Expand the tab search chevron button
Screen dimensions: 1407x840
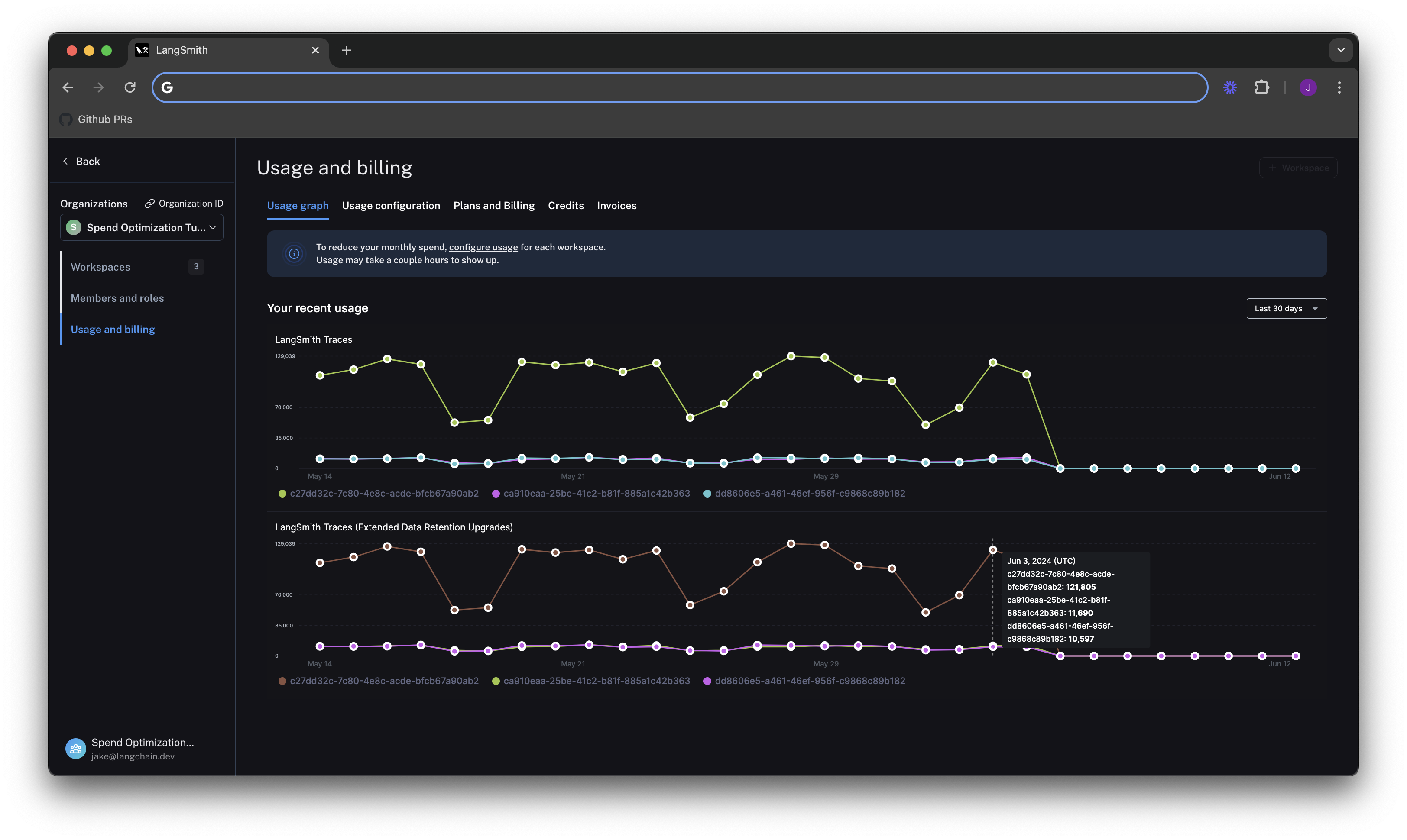(1340, 50)
